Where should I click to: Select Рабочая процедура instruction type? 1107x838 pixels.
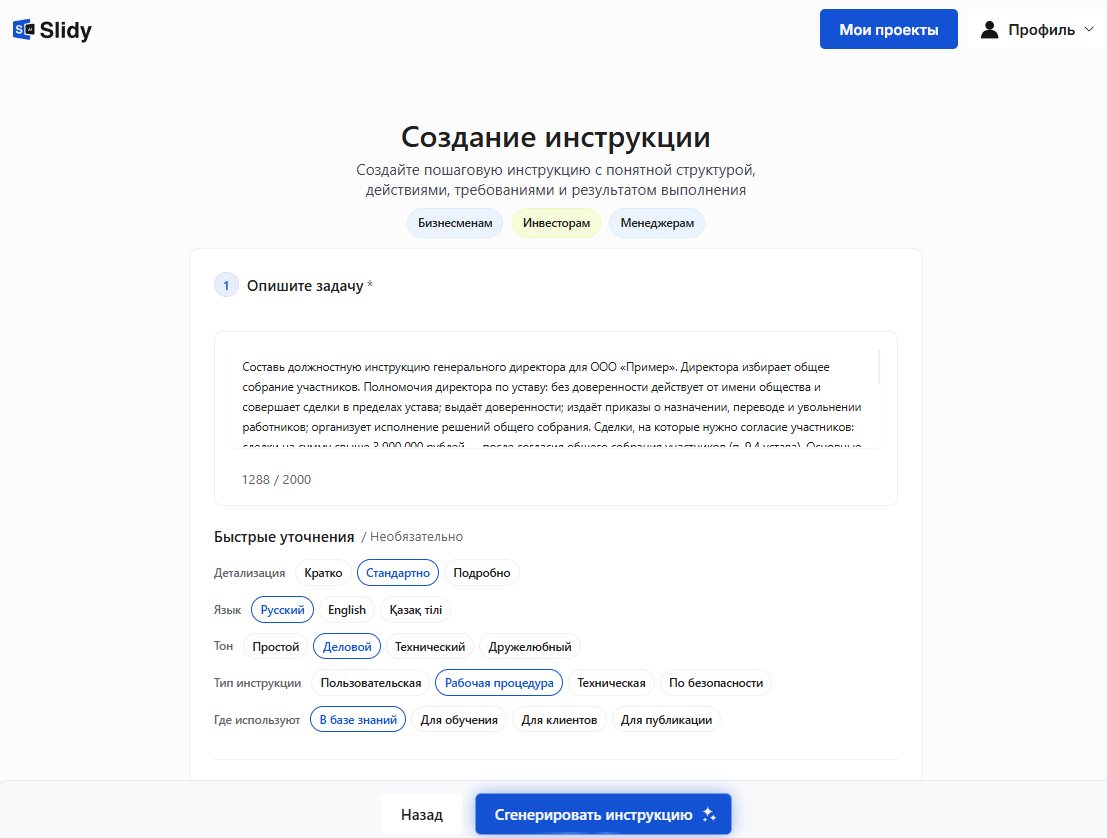tap(499, 683)
